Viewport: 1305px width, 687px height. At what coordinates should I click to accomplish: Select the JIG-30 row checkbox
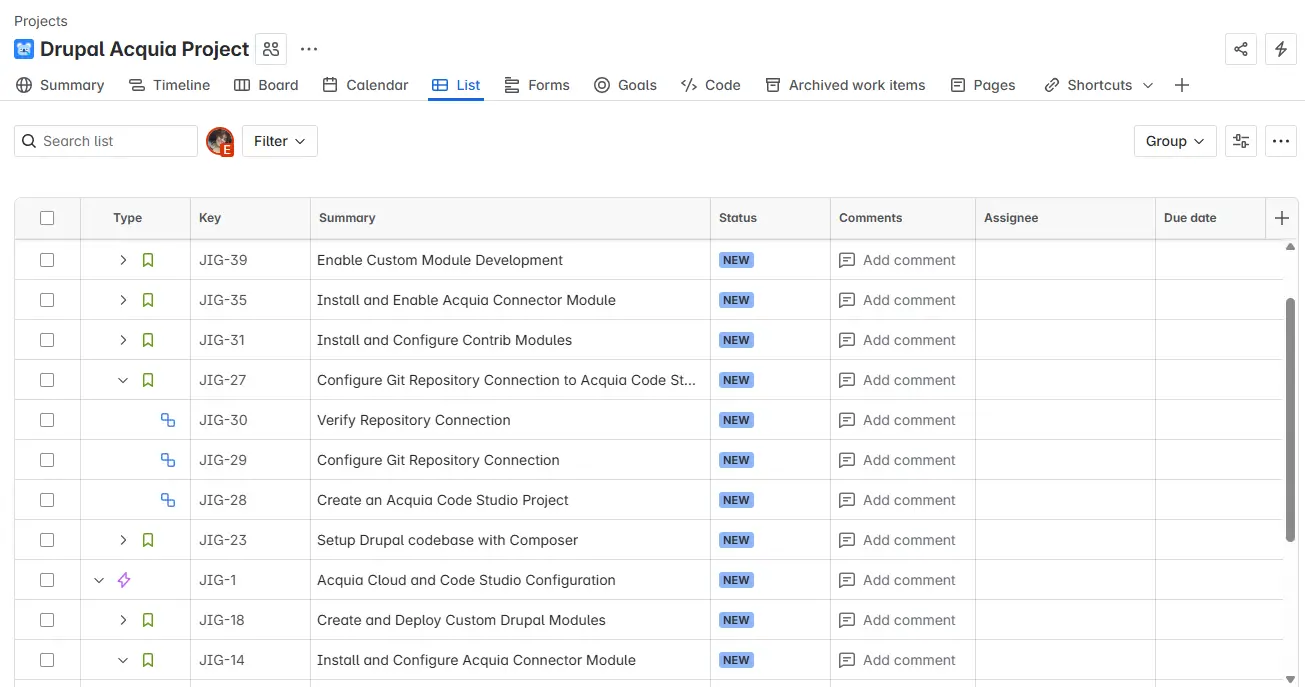point(47,420)
